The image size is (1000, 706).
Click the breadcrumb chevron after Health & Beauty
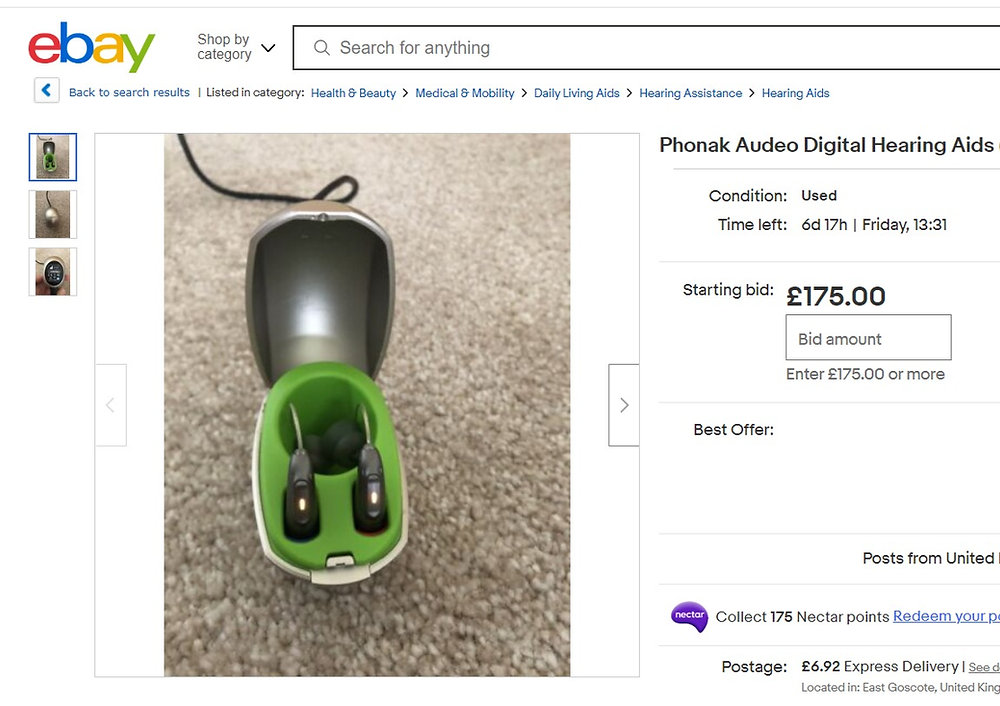point(404,92)
